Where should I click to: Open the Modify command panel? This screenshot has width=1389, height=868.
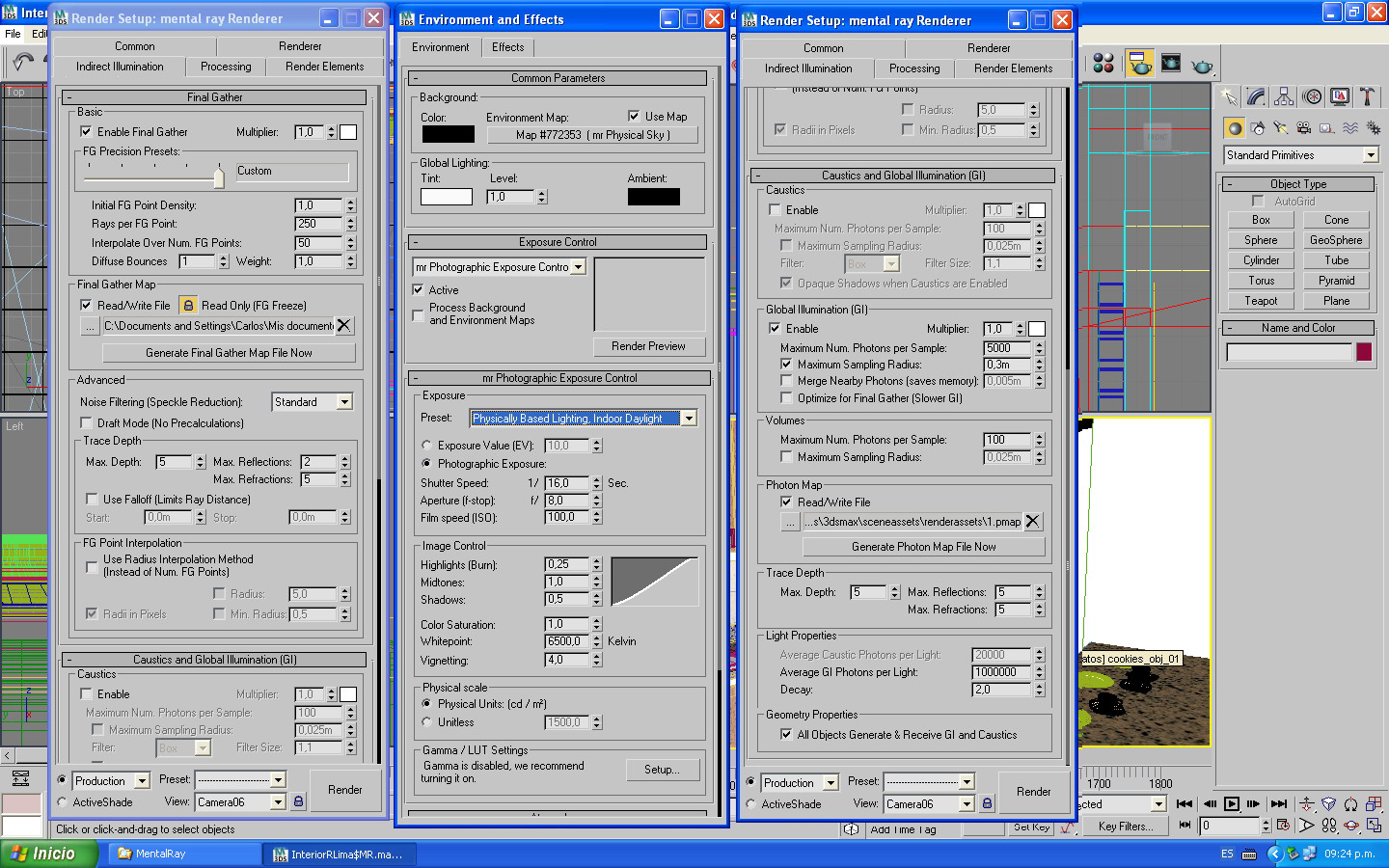[x=1256, y=96]
